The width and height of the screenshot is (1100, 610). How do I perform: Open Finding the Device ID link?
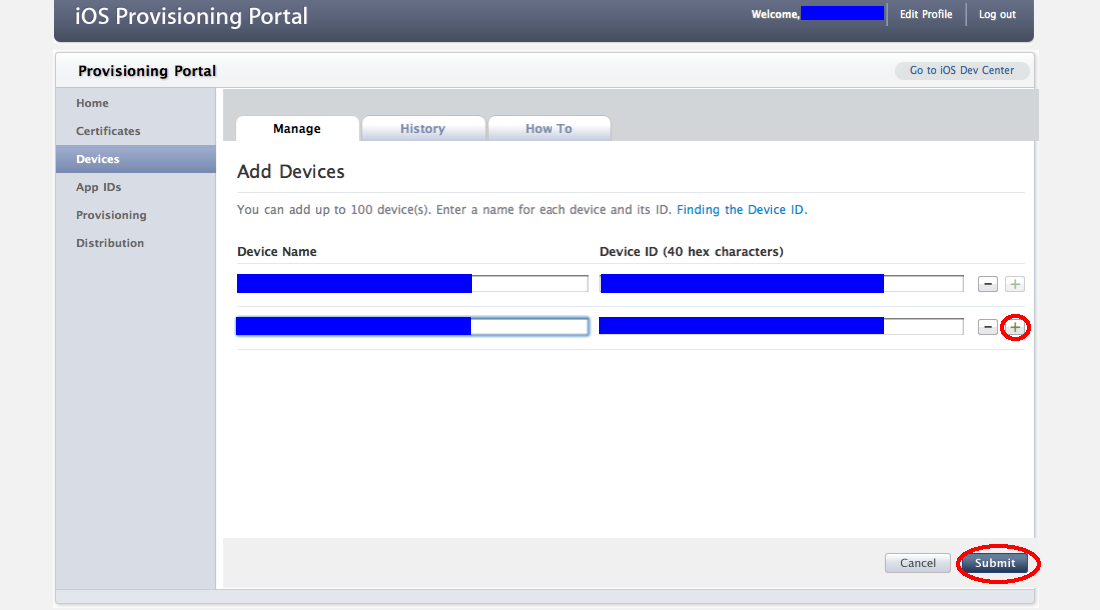pyautogui.click(x=740, y=210)
